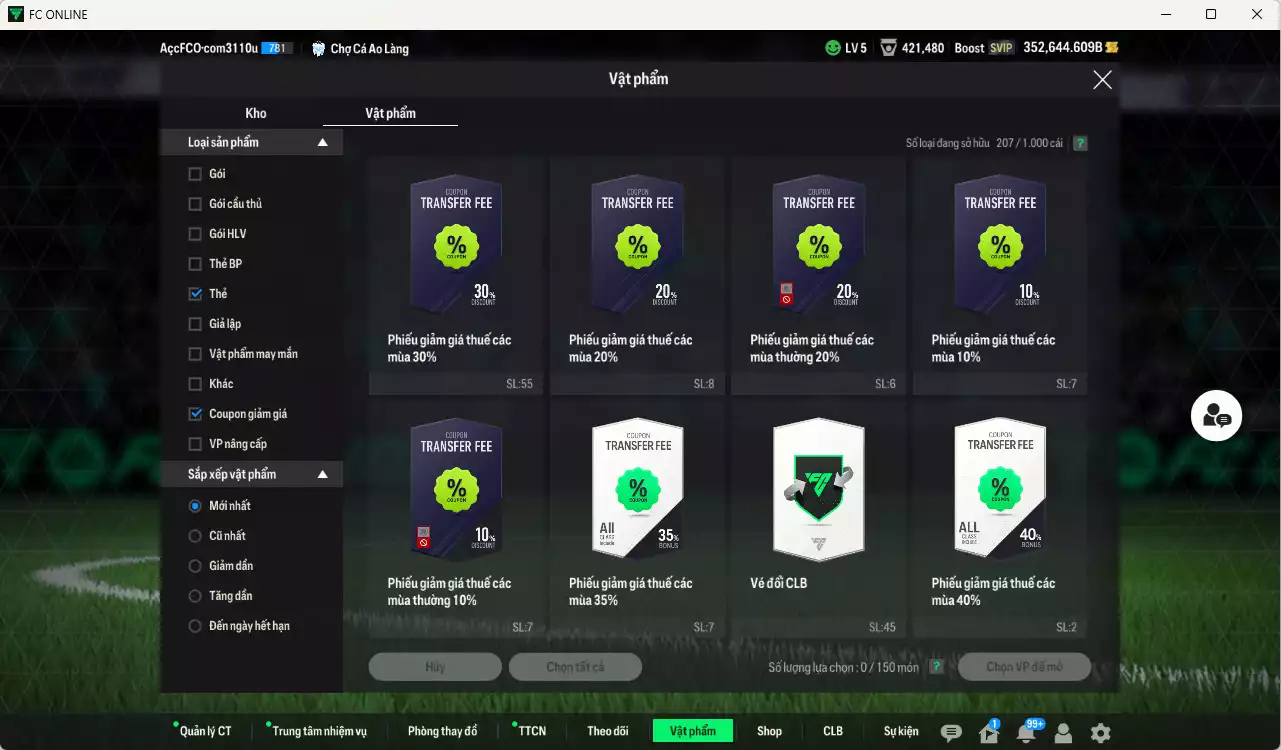The image size is (1281, 750).
Task: Tick the VP nâng cấp checkbox
Action: click(x=195, y=444)
